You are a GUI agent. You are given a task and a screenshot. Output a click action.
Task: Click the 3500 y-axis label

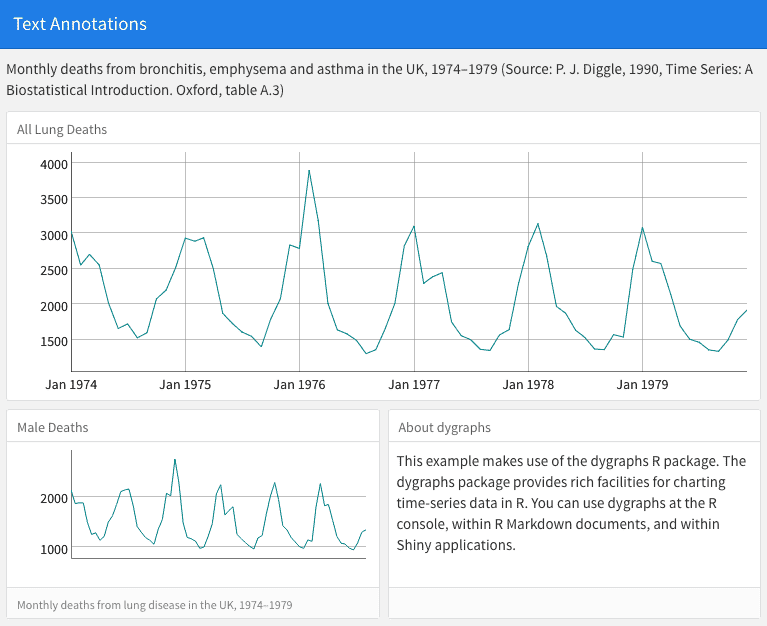[54, 199]
